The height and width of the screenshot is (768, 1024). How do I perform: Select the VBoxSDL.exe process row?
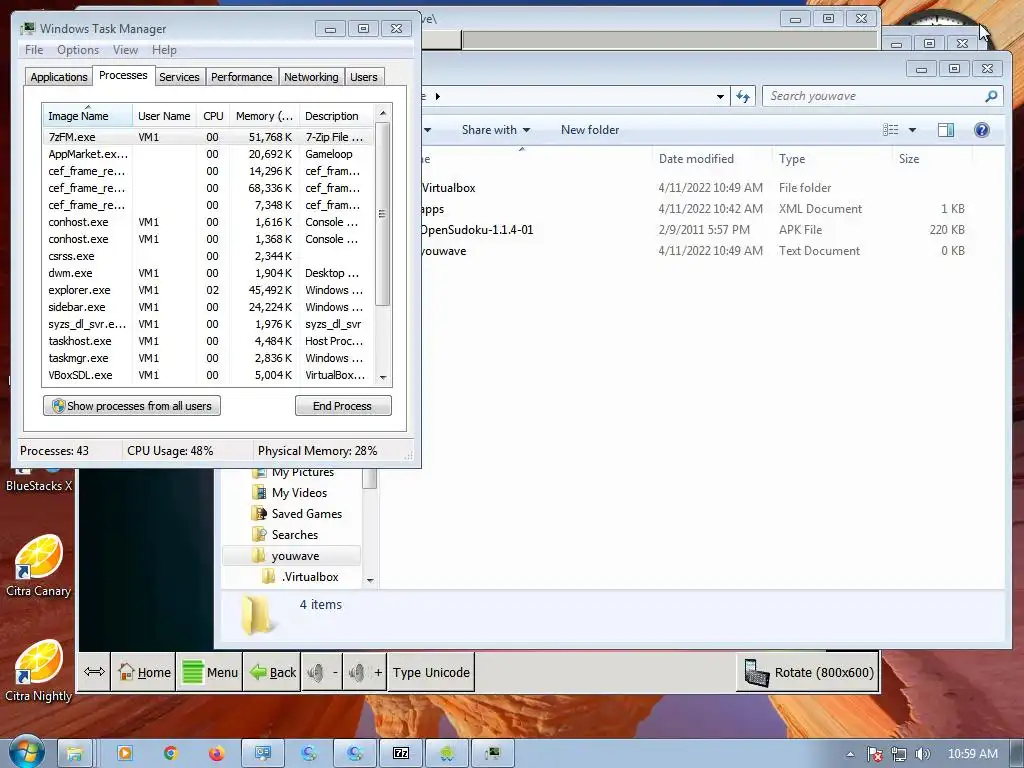(x=208, y=375)
